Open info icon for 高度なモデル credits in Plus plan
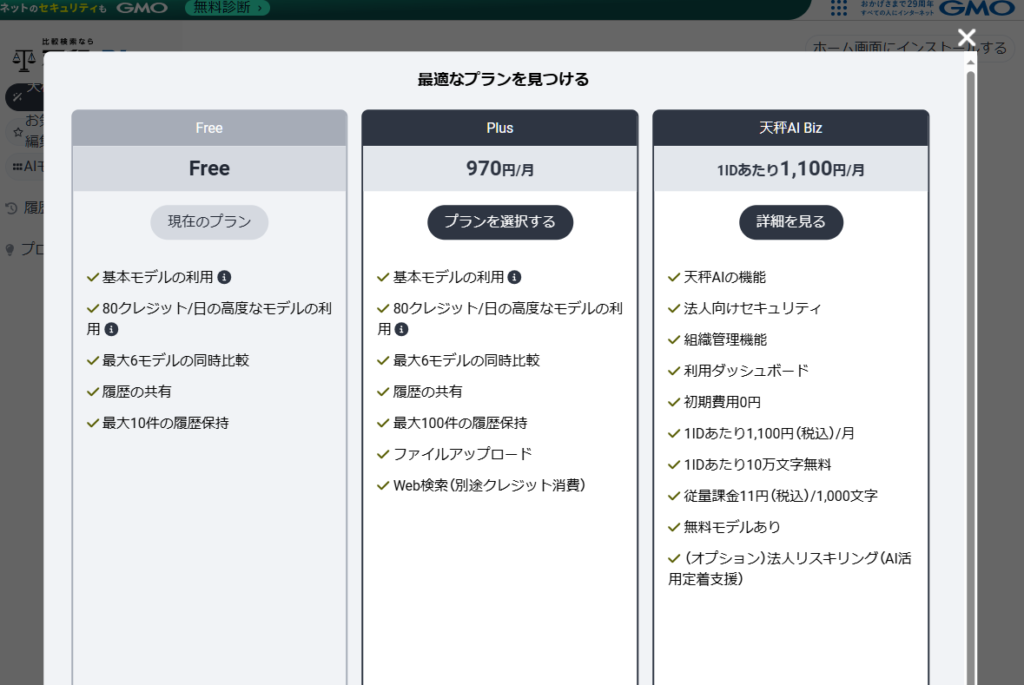The width and height of the screenshot is (1024, 685). tap(402, 330)
